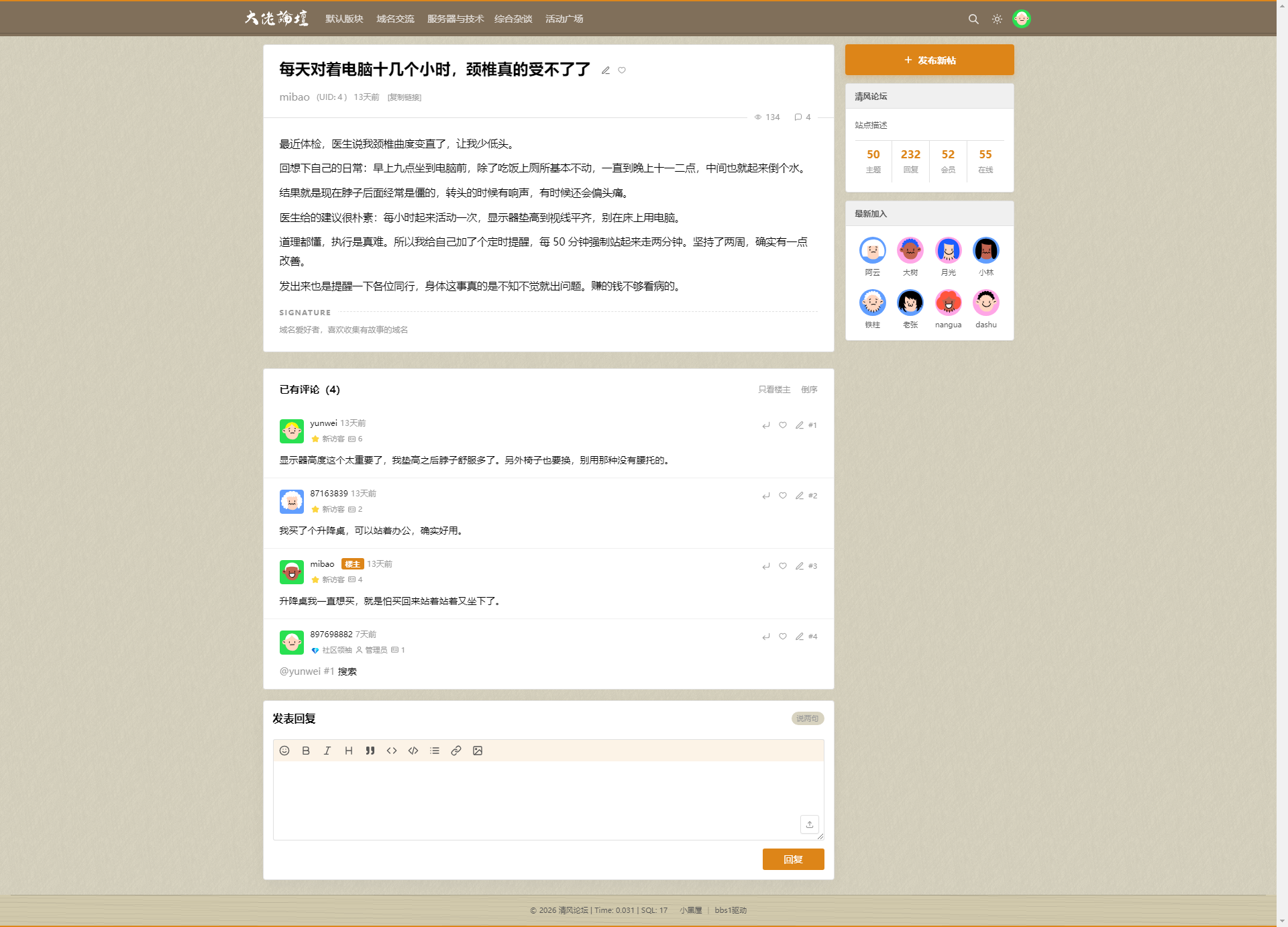Click the 232 回复 stat
The height and width of the screenshot is (927, 1288).
pos(910,161)
